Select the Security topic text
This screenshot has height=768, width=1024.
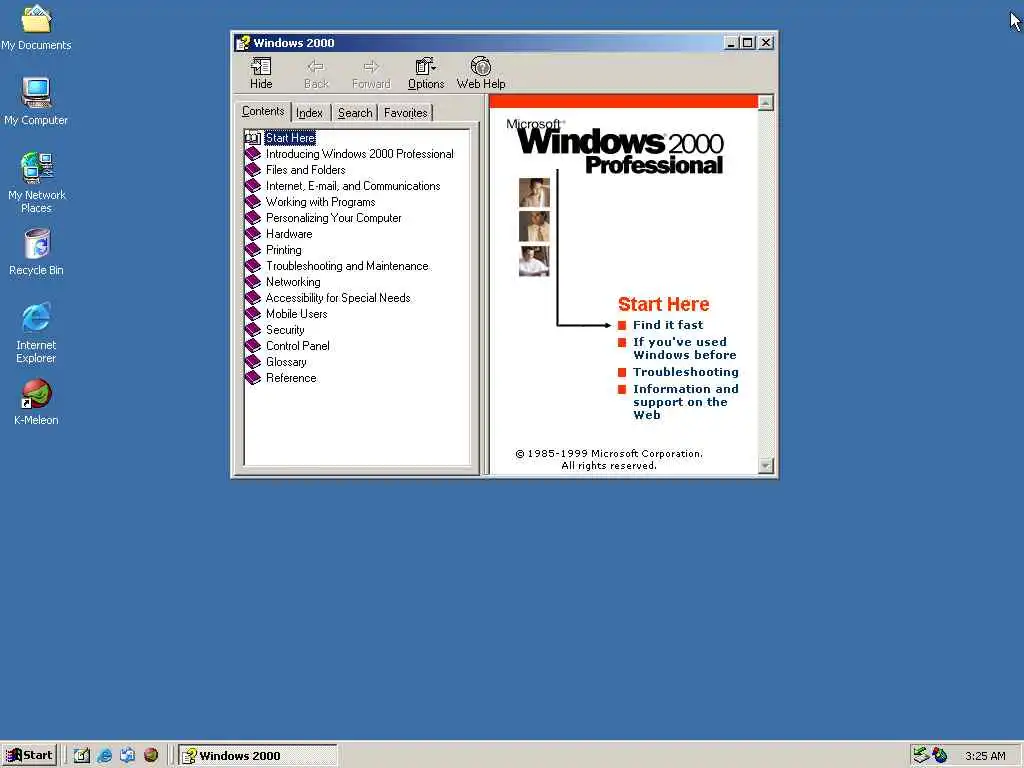pos(285,330)
